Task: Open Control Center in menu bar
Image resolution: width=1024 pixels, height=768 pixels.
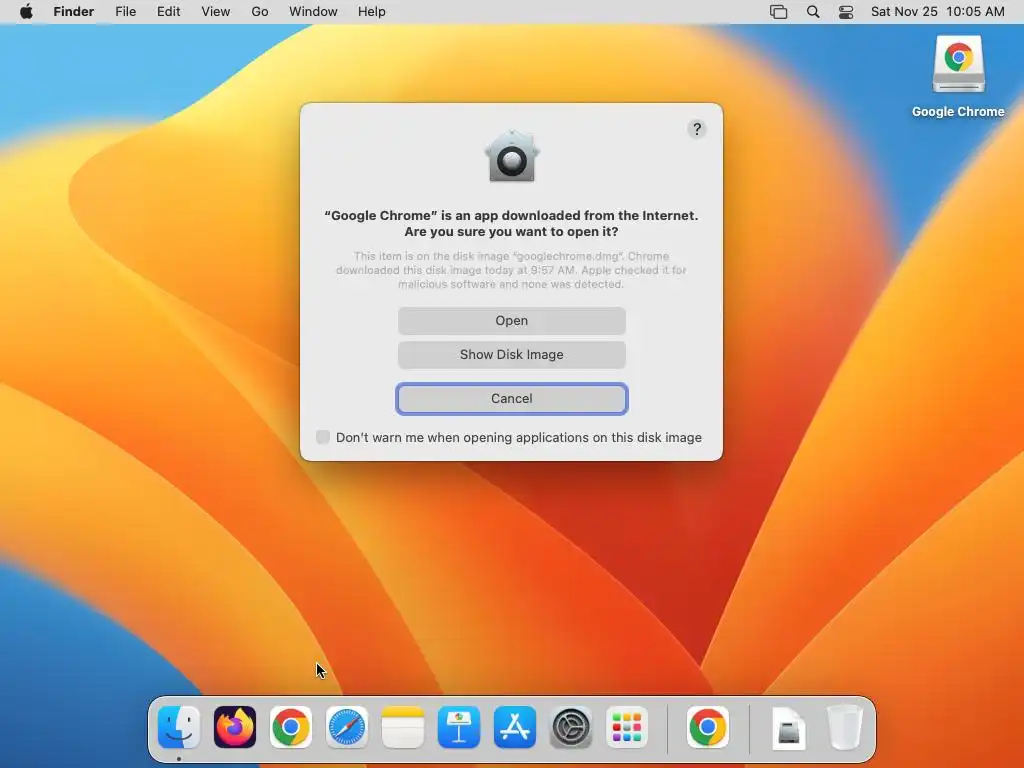Action: 846,12
